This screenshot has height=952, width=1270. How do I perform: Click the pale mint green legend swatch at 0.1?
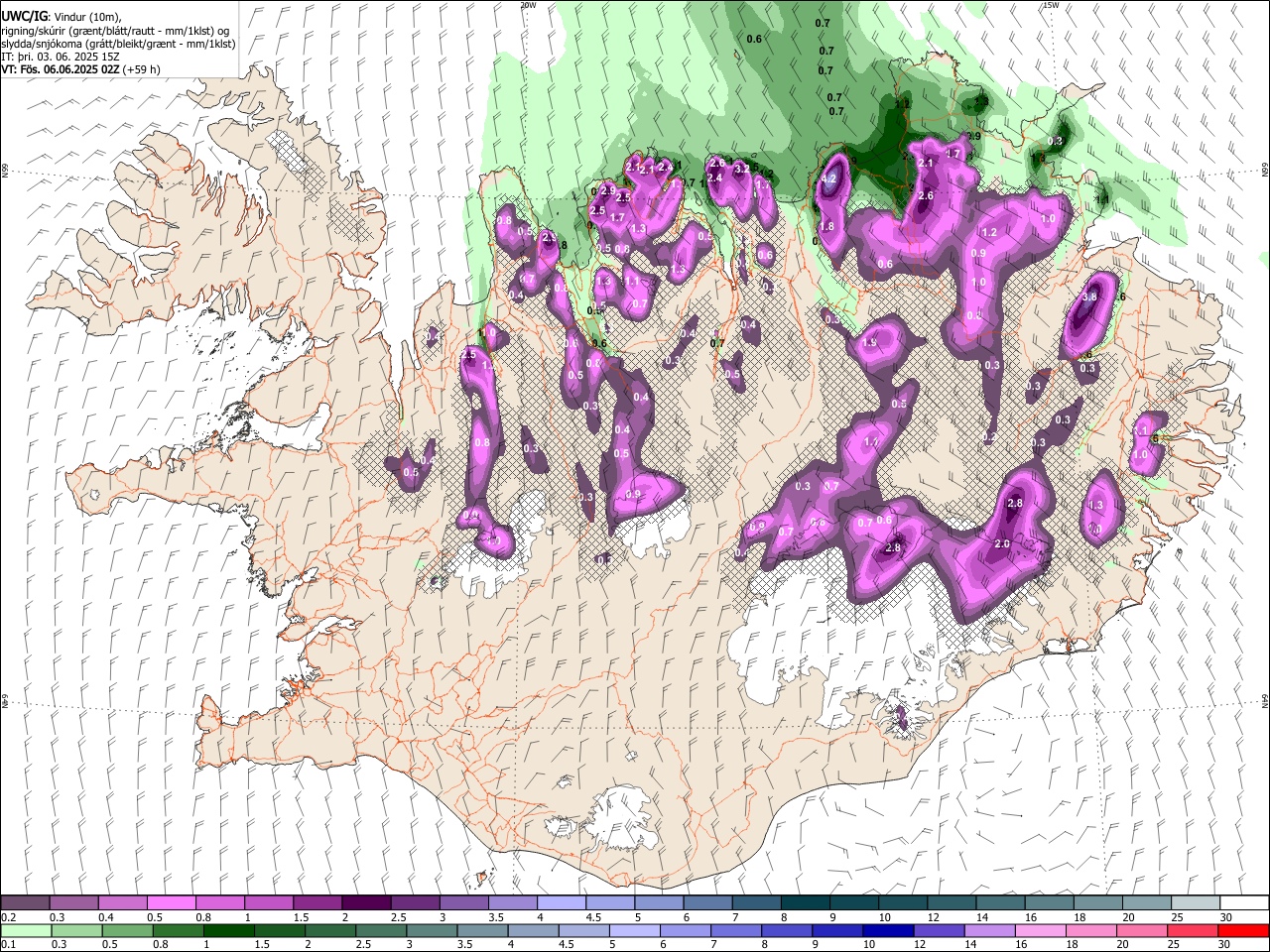click(x=25, y=930)
